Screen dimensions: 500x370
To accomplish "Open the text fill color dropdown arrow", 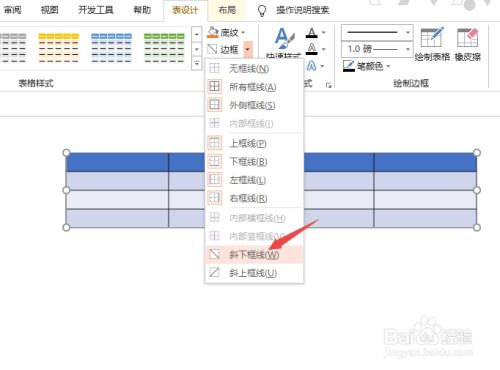I will (x=323, y=33).
